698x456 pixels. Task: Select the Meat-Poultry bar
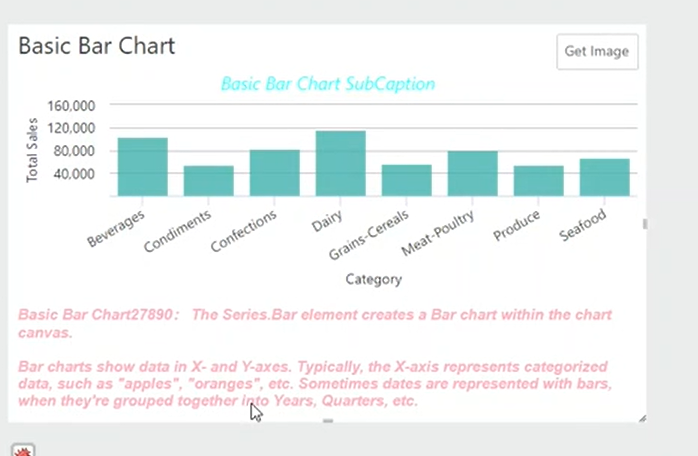coord(473,174)
